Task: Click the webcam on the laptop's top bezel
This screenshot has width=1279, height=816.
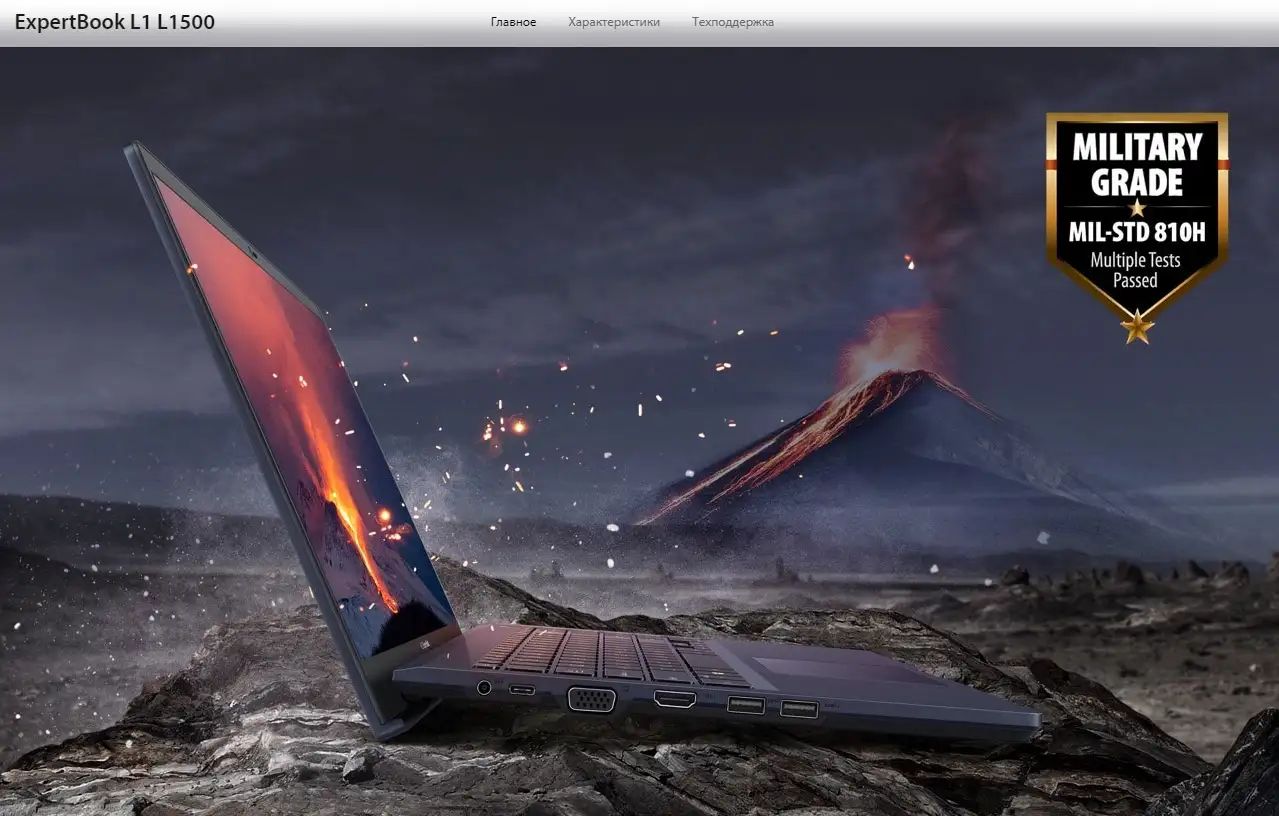Action: tap(254, 253)
